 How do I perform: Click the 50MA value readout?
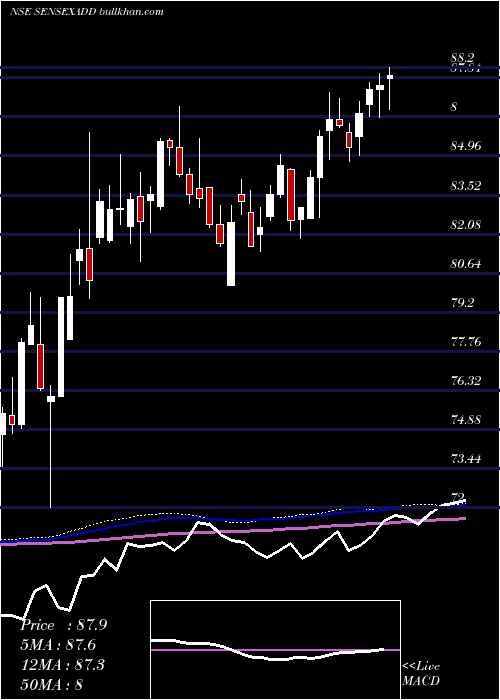click(52, 684)
